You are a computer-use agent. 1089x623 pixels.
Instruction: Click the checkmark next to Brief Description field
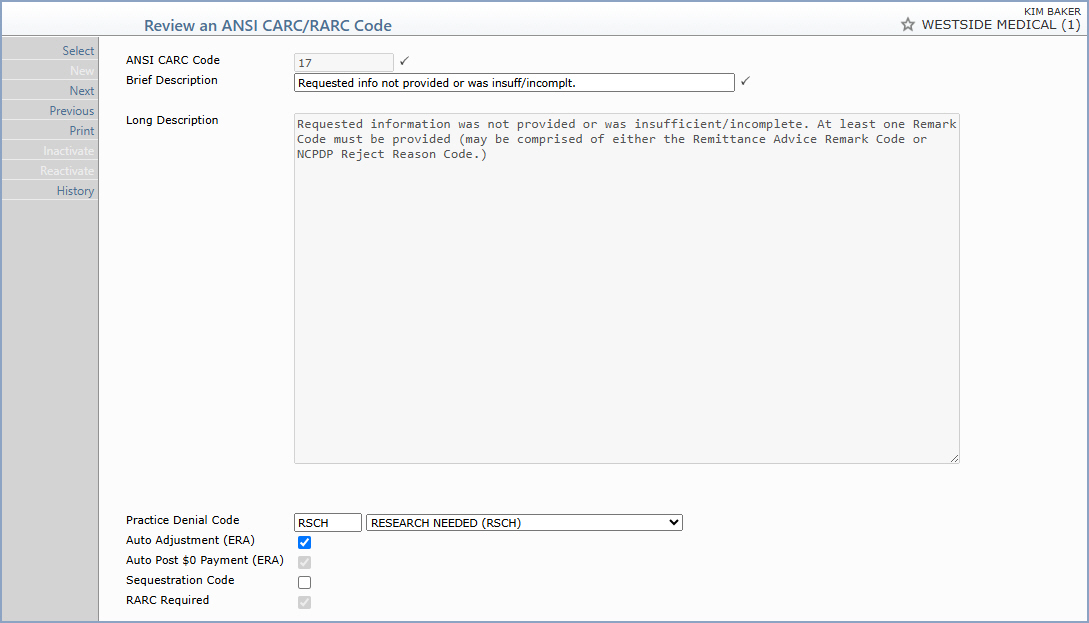[x=745, y=81]
